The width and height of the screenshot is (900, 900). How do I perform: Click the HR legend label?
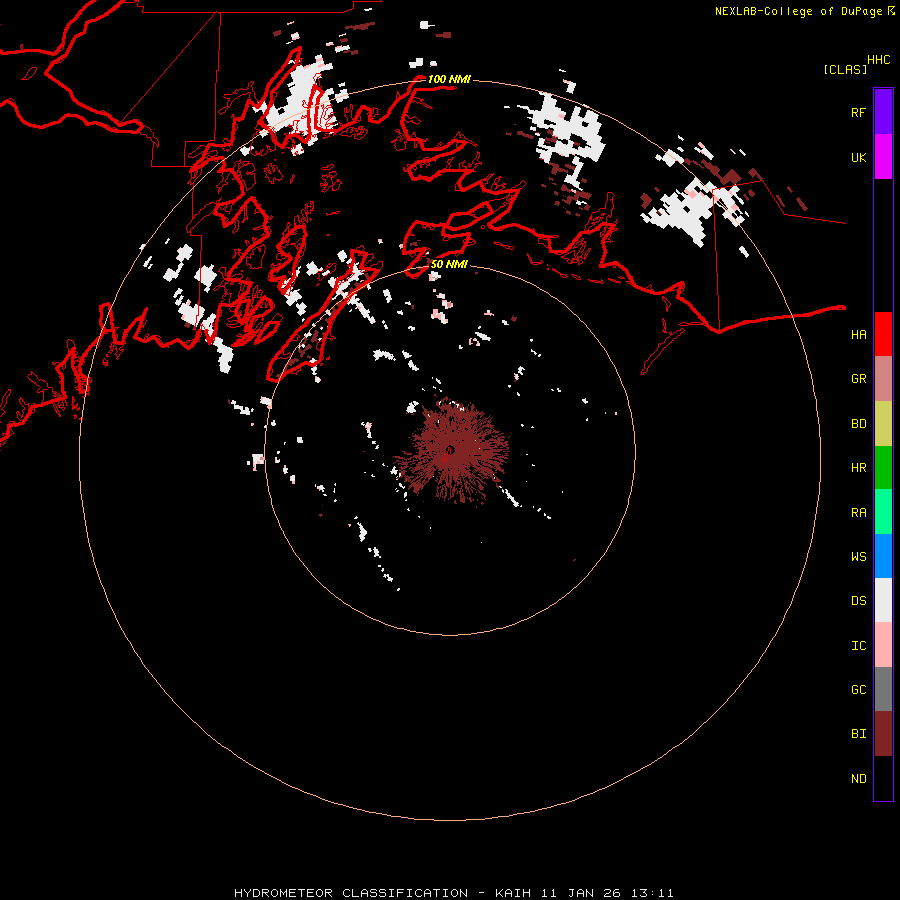pos(858,468)
